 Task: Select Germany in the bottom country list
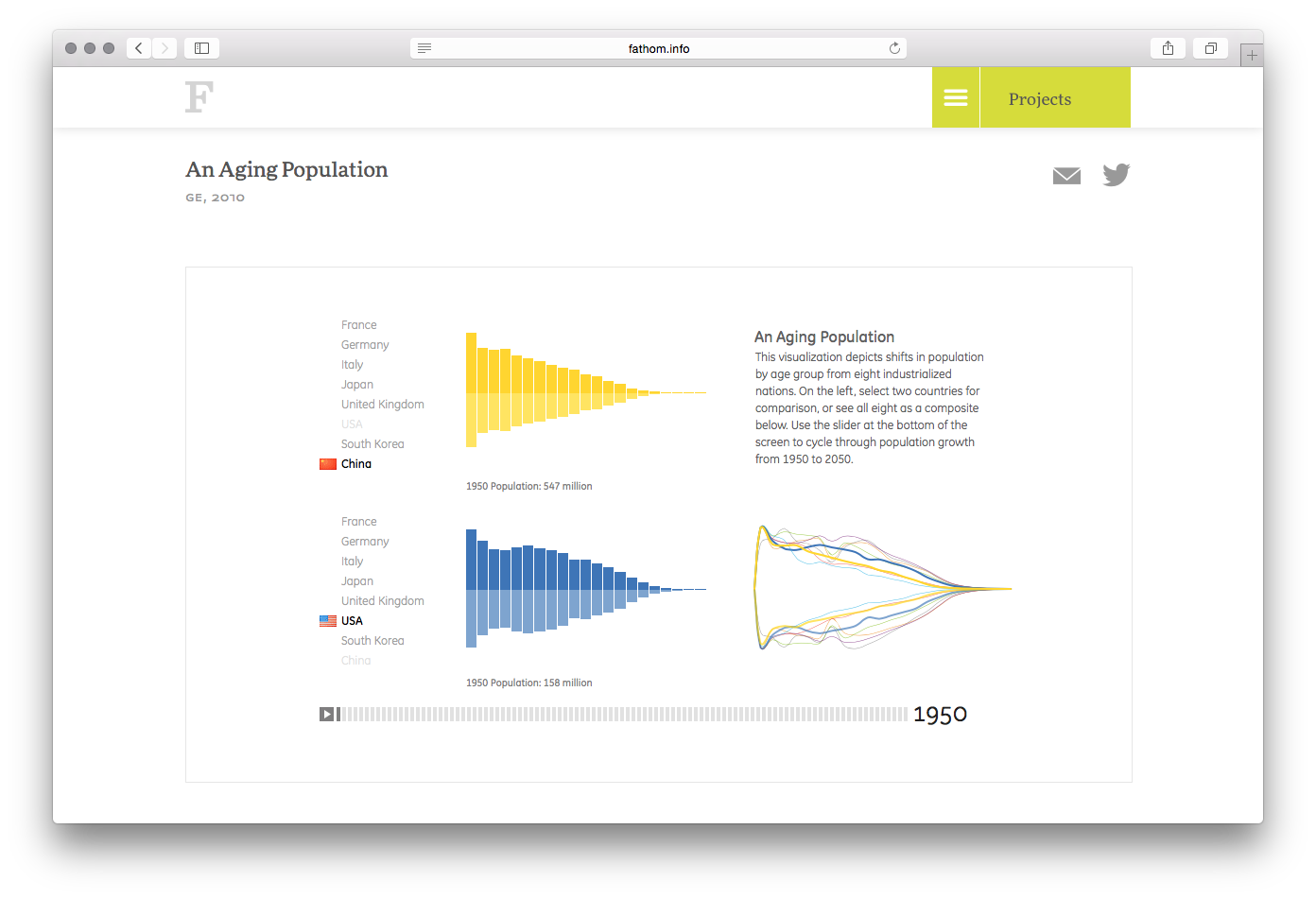[365, 541]
